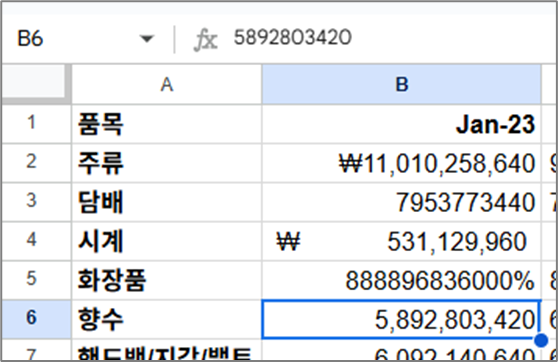The height and width of the screenshot is (362, 558).
Task: Select the cell labeled 향수
Action: tap(167, 319)
